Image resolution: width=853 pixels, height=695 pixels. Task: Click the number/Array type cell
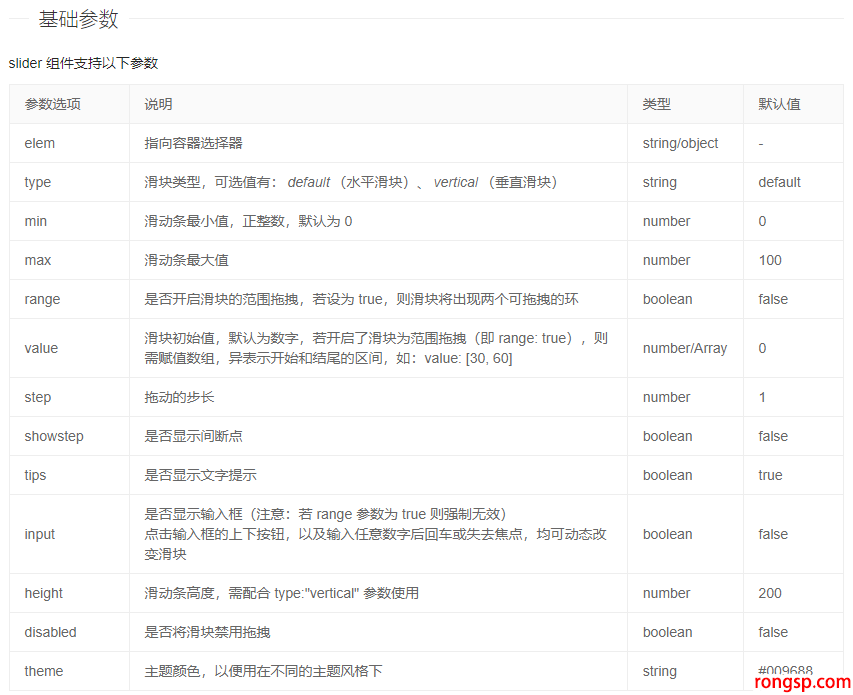pyautogui.click(x=684, y=348)
